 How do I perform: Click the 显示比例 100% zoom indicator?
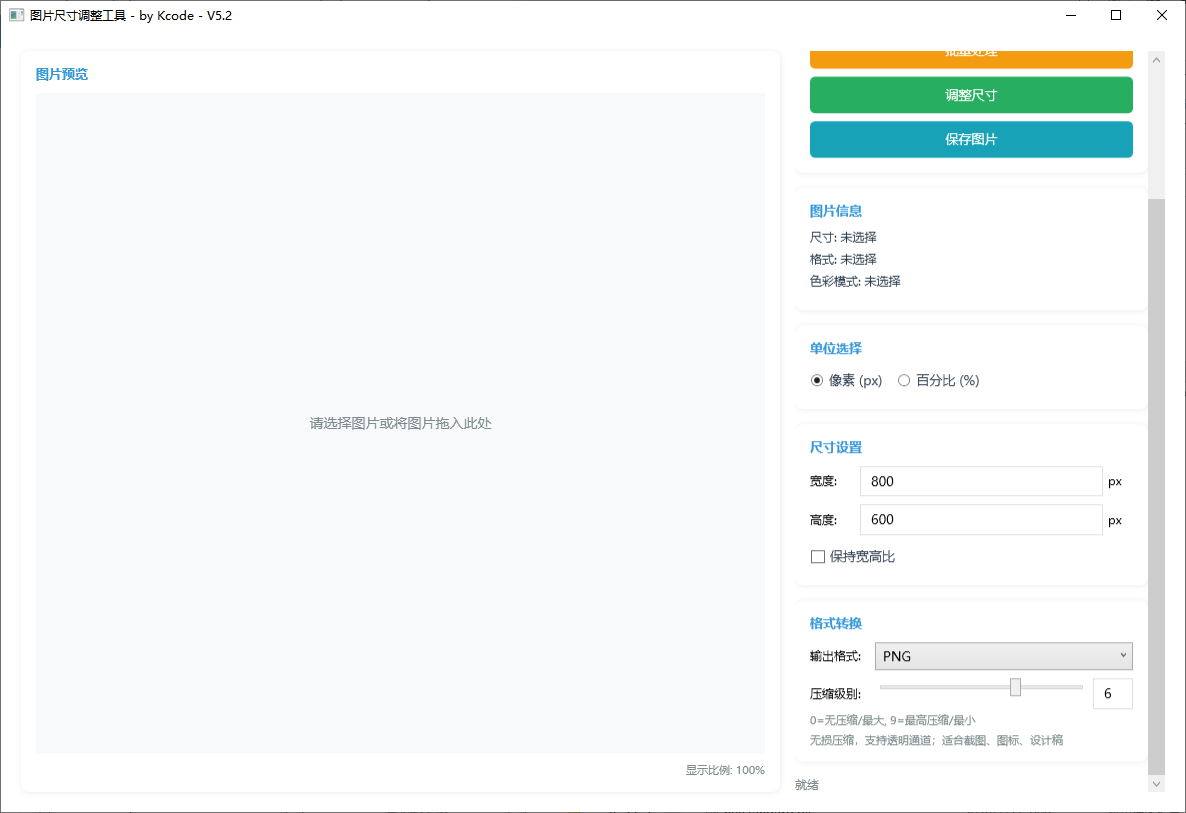pos(725,769)
